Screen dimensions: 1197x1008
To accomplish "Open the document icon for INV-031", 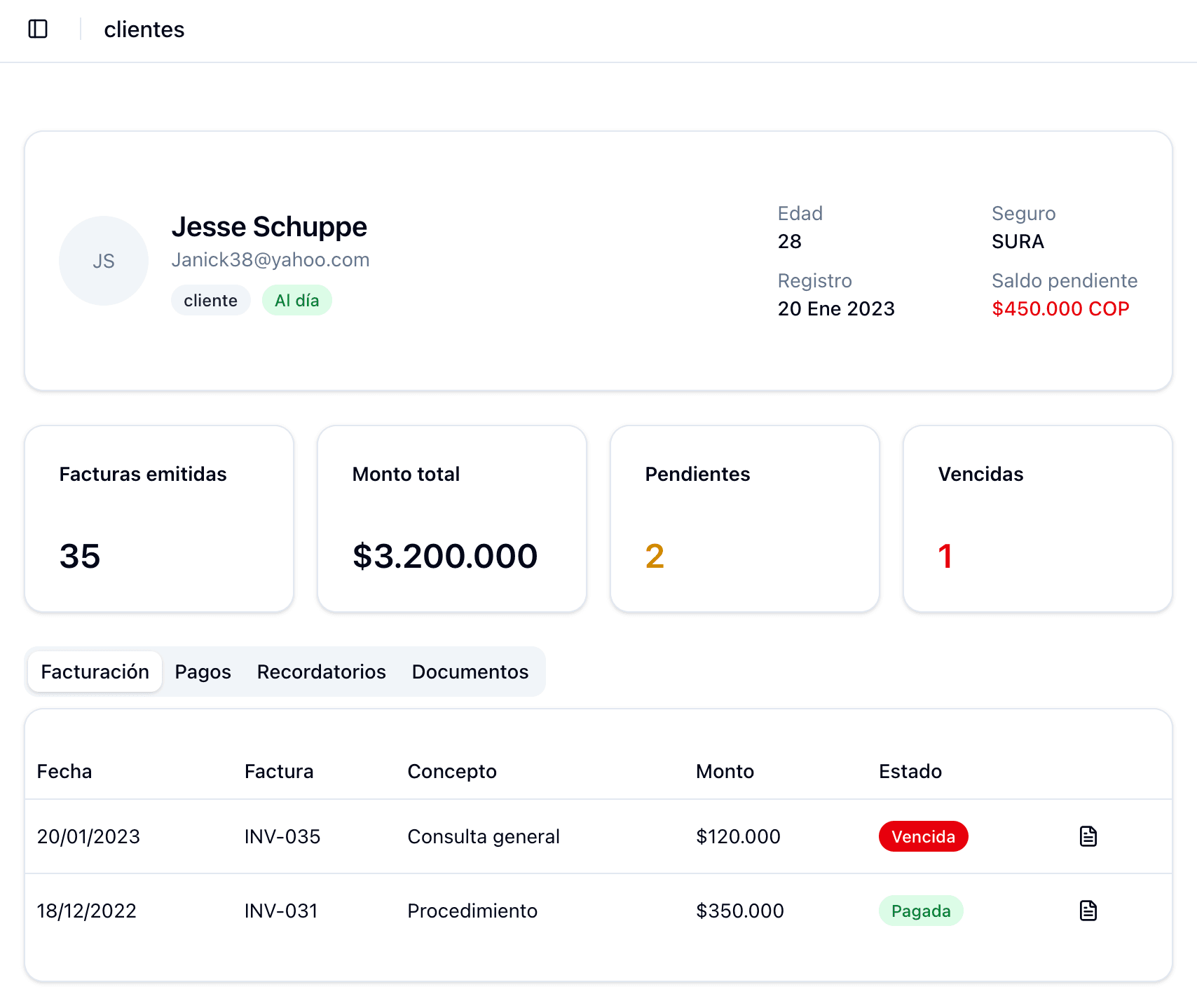I will 1088,911.
